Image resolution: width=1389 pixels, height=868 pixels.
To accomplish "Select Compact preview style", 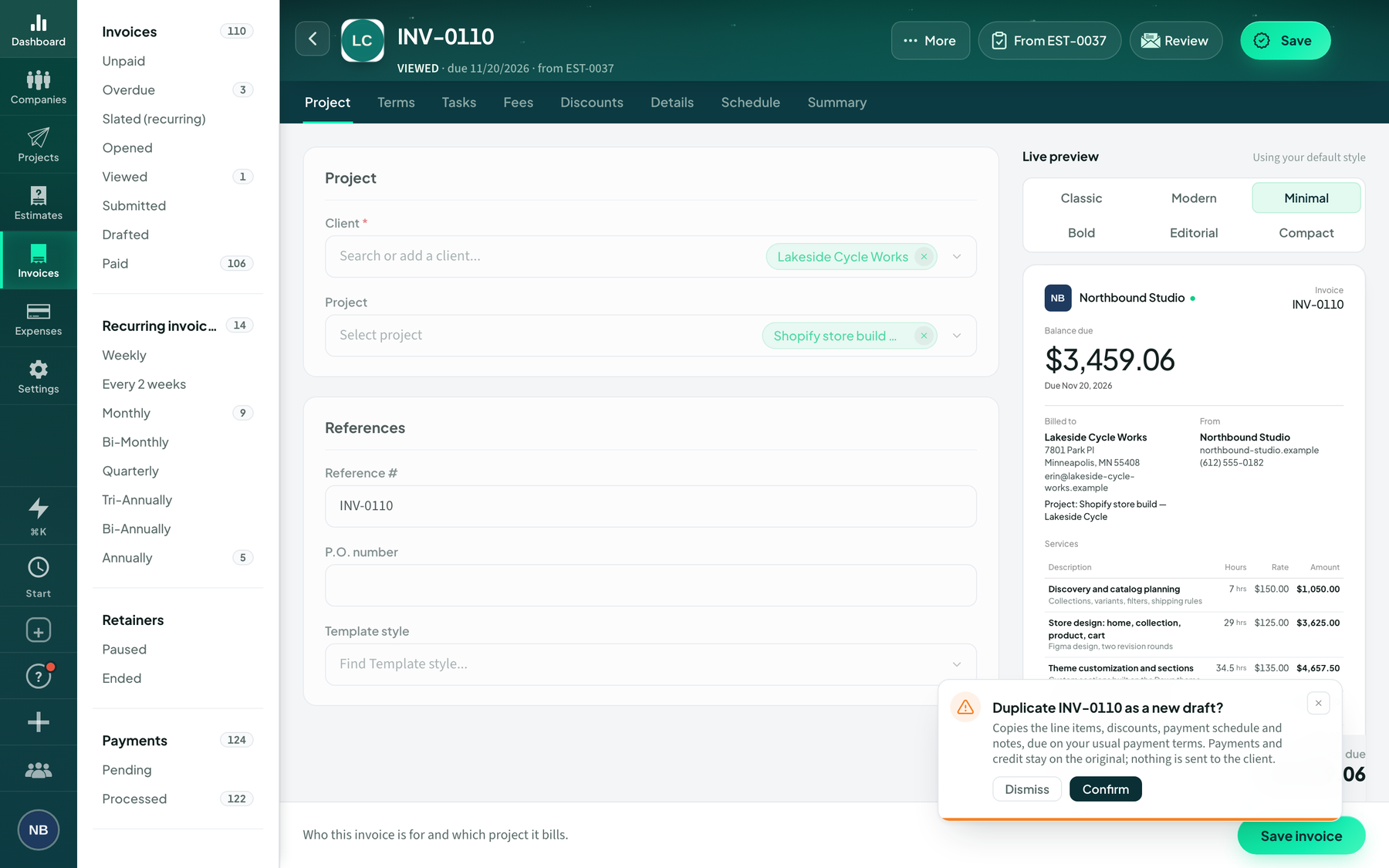I will tap(1306, 233).
